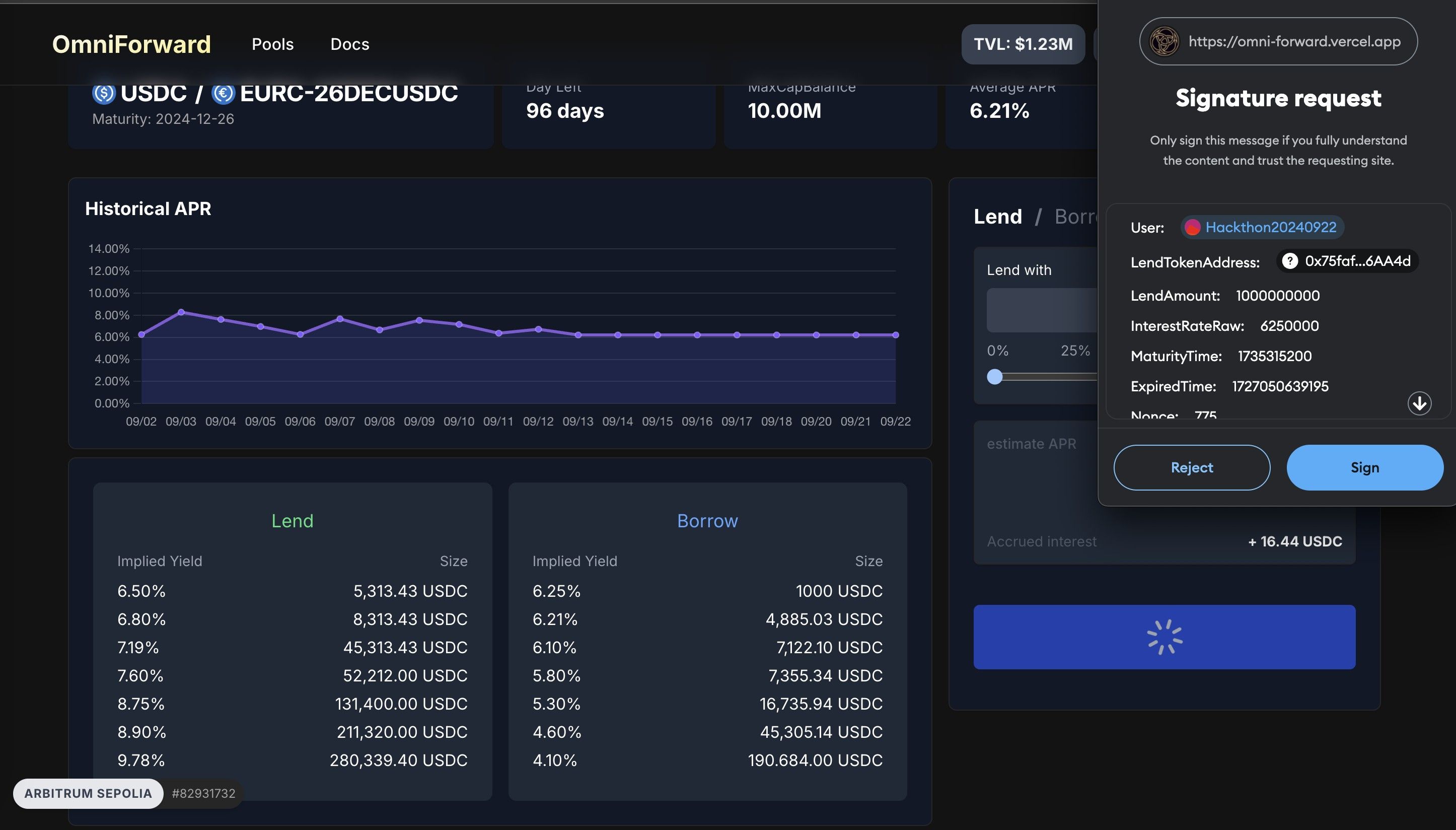Select the 8.90% lend order row

point(293,732)
